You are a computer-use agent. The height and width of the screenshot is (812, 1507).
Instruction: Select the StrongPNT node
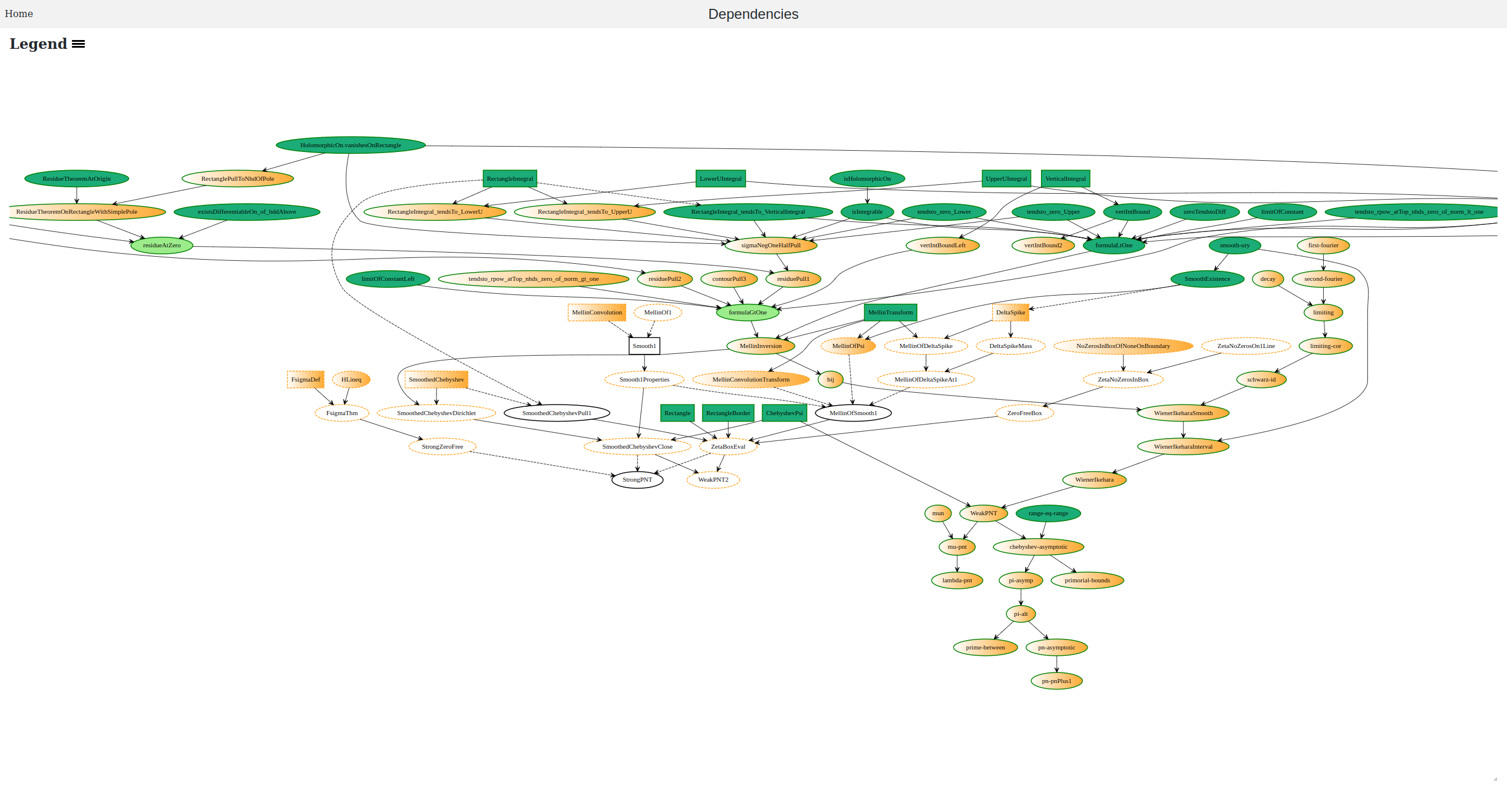637,480
